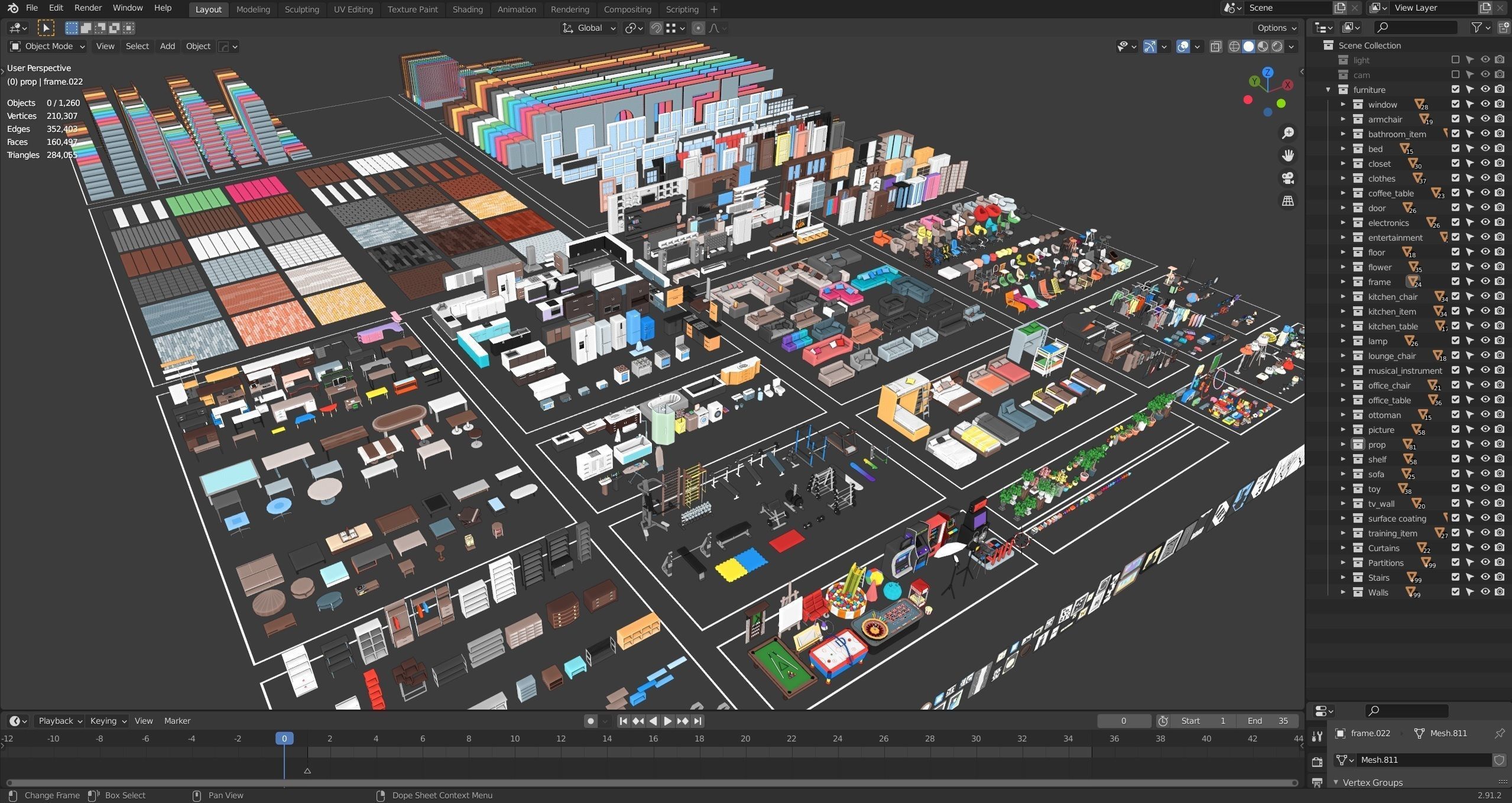Uncheck the window collection checkbox
The height and width of the screenshot is (803, 1512).
pyautogui.click(x=1455, y=104)
